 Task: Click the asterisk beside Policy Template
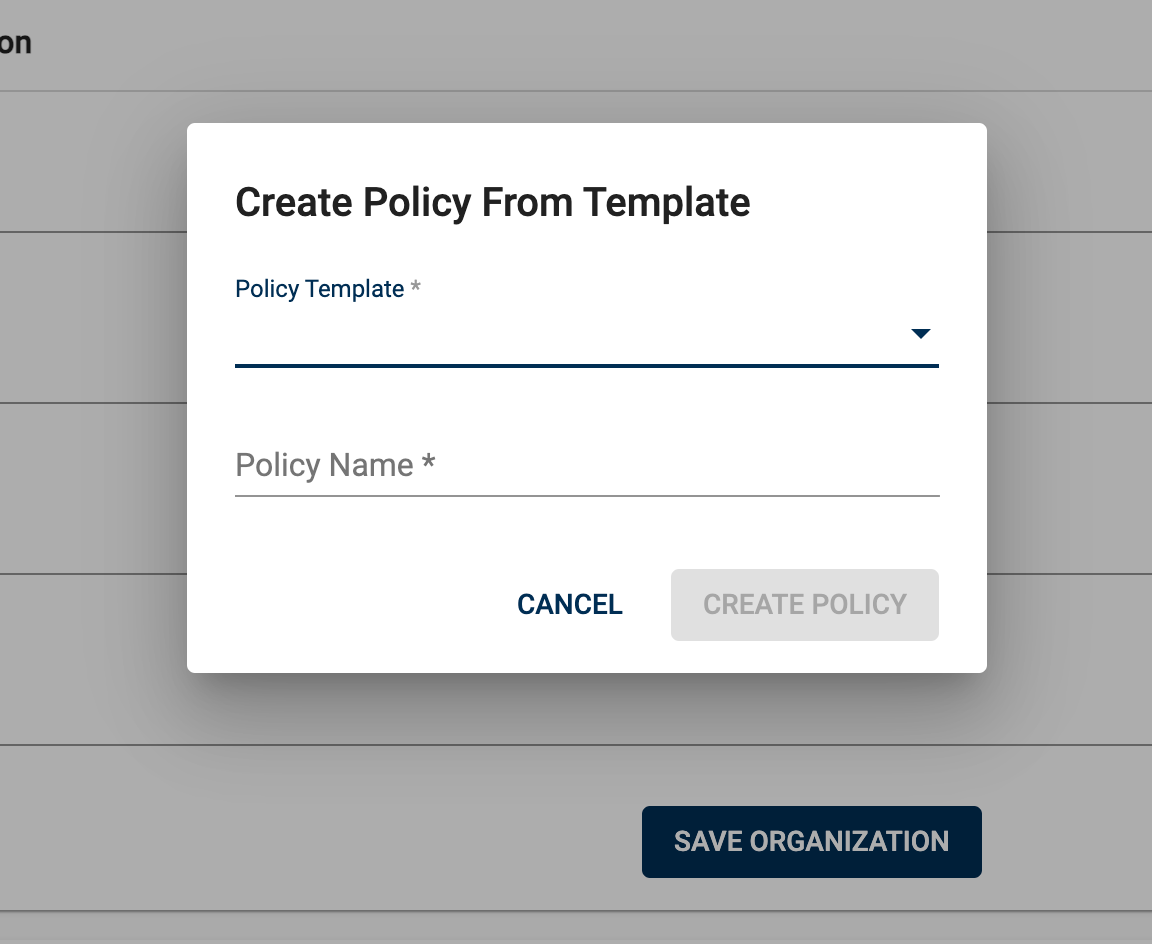pyautogui.click(x=416, y=289)
